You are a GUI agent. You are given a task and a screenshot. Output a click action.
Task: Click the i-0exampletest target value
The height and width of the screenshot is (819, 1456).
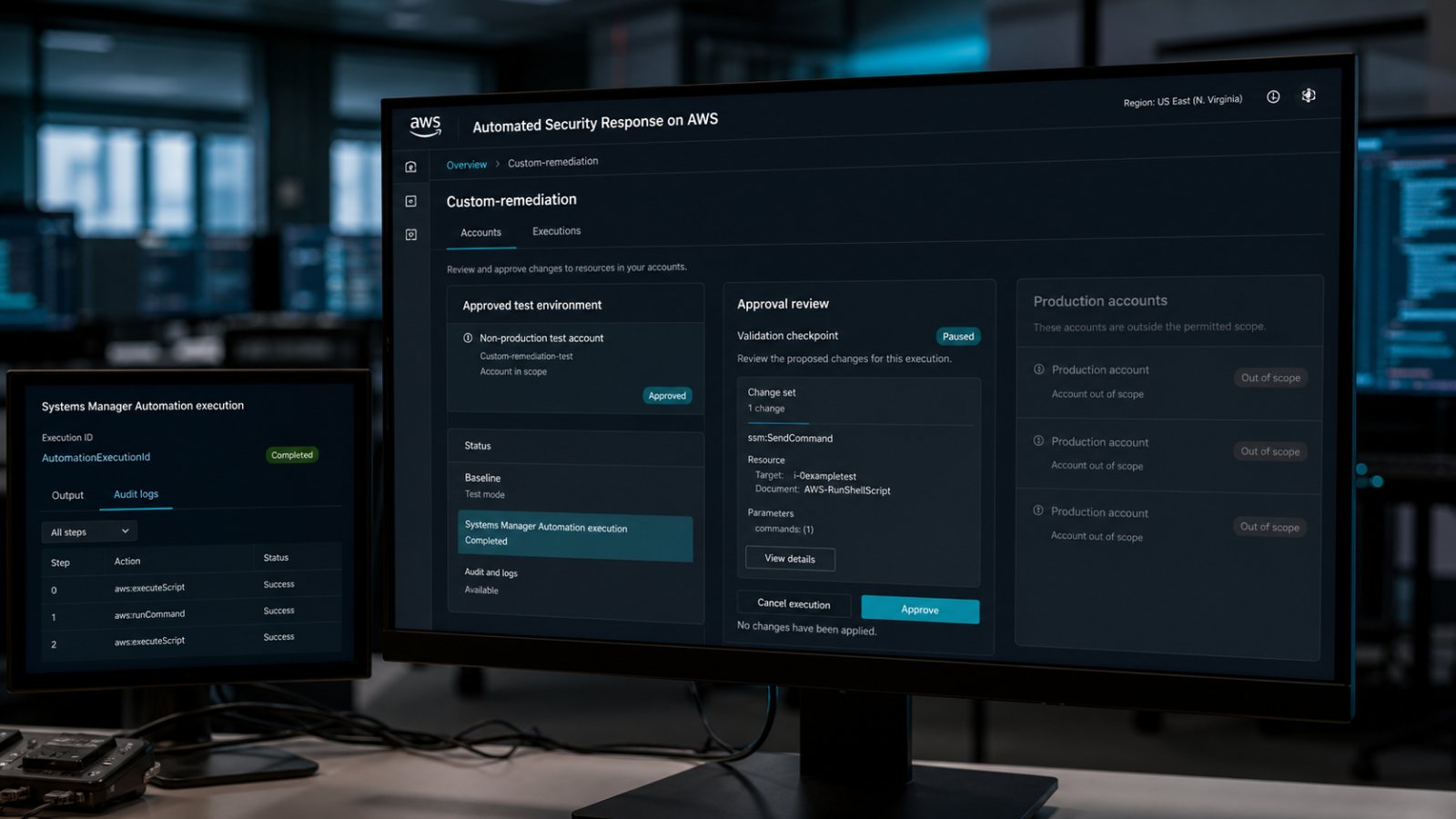(824, 476)
